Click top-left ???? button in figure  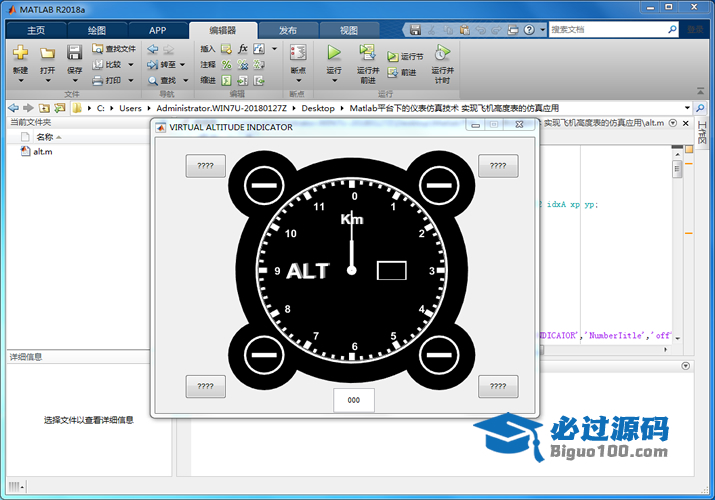click(x=206, y=166)
